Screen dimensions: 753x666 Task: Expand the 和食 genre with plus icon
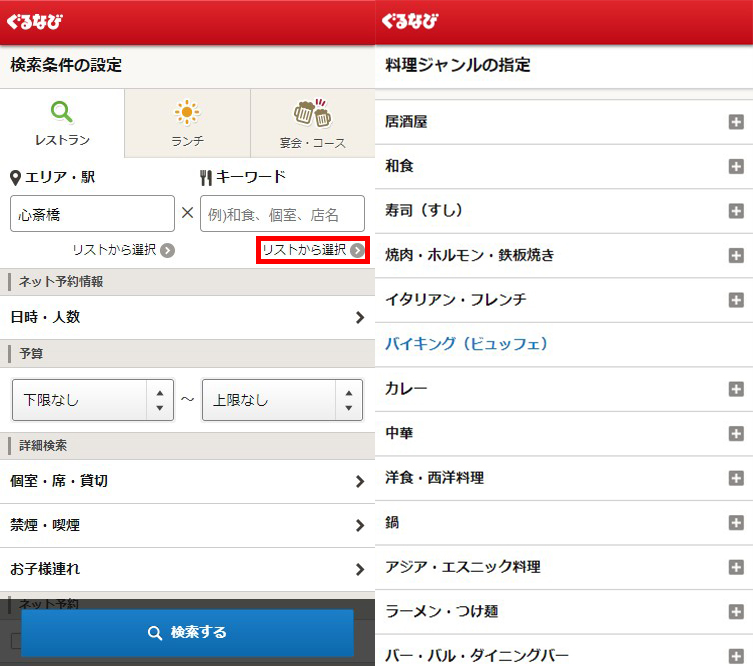click(736, 167)
